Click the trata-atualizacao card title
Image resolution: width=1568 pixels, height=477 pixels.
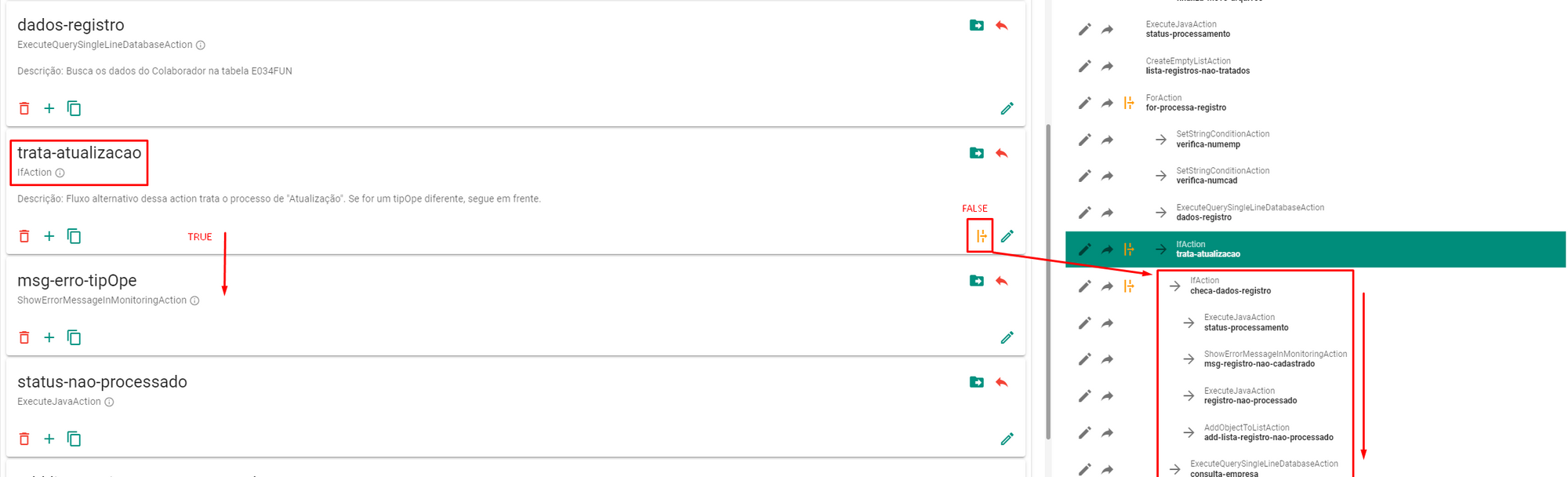click(79, 153)
